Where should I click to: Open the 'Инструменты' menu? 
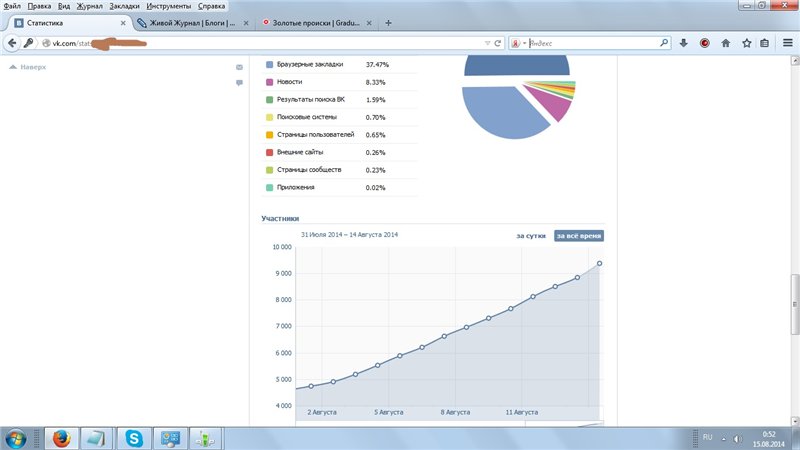168,6
